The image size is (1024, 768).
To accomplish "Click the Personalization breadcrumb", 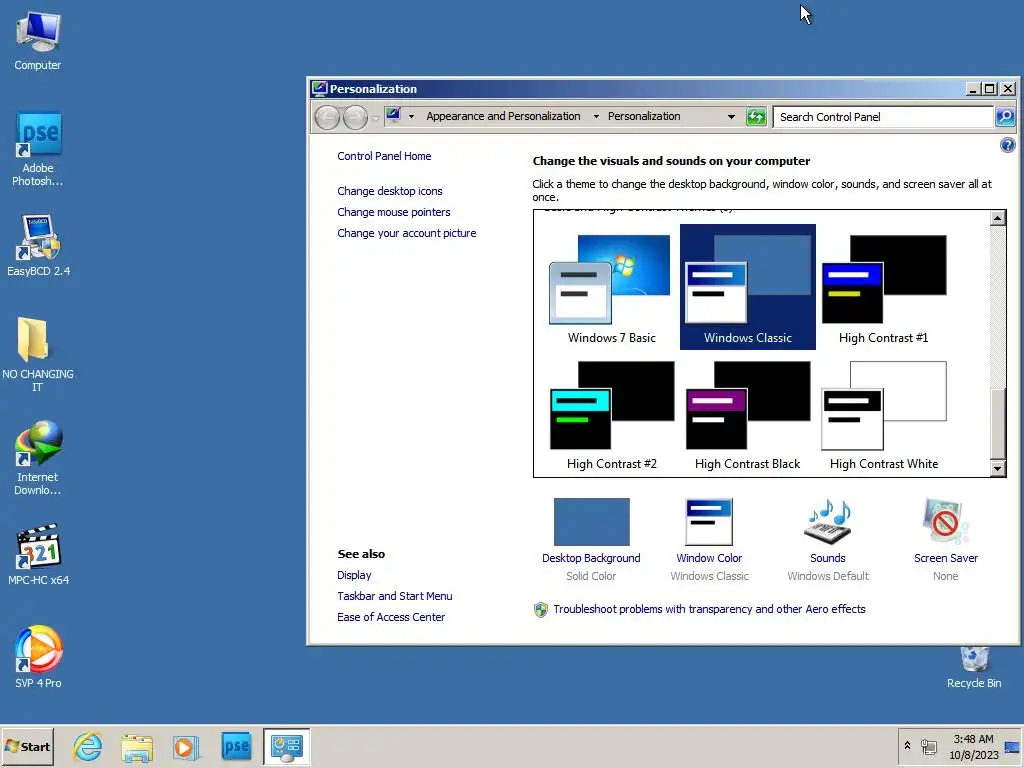I will [x=644, y=116].
